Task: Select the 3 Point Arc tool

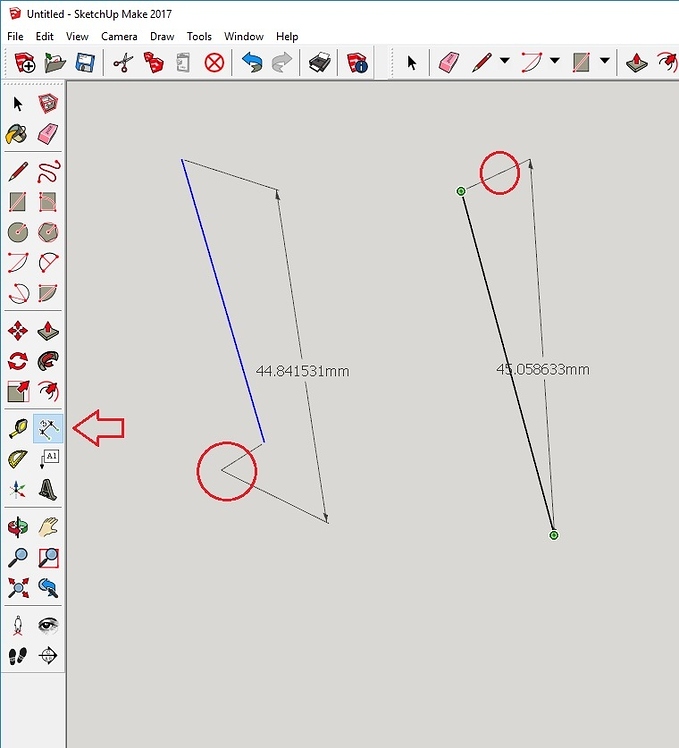Action: click(18, 293)
